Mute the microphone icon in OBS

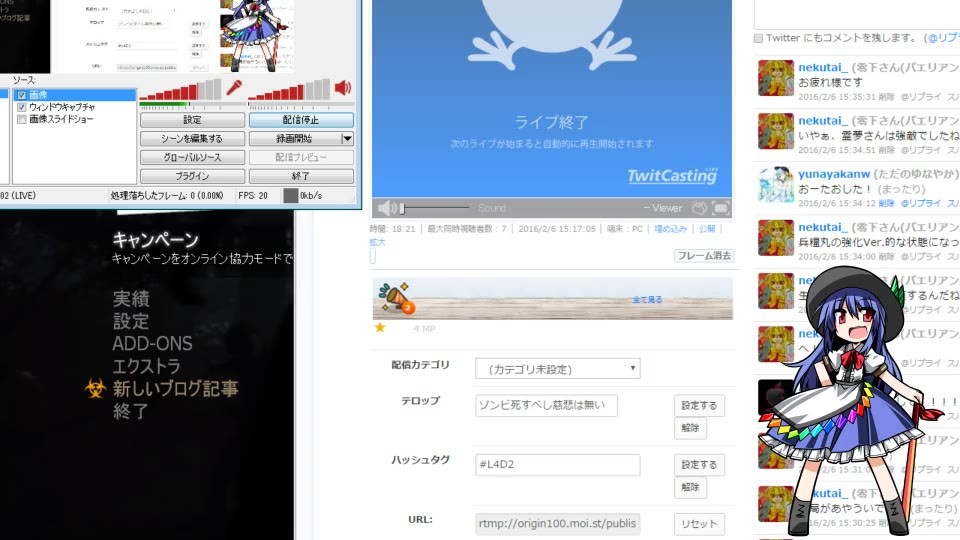234,89
